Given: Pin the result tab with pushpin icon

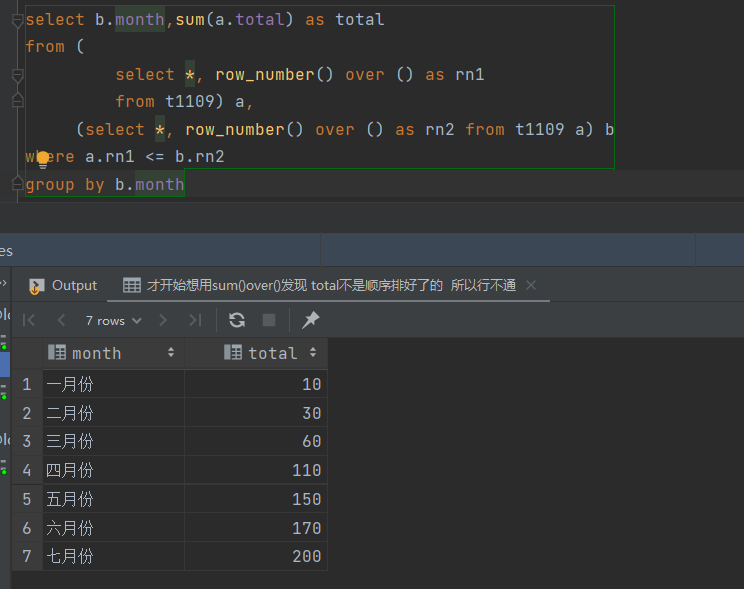Looking at the screenshot, I should click(311, 320).
